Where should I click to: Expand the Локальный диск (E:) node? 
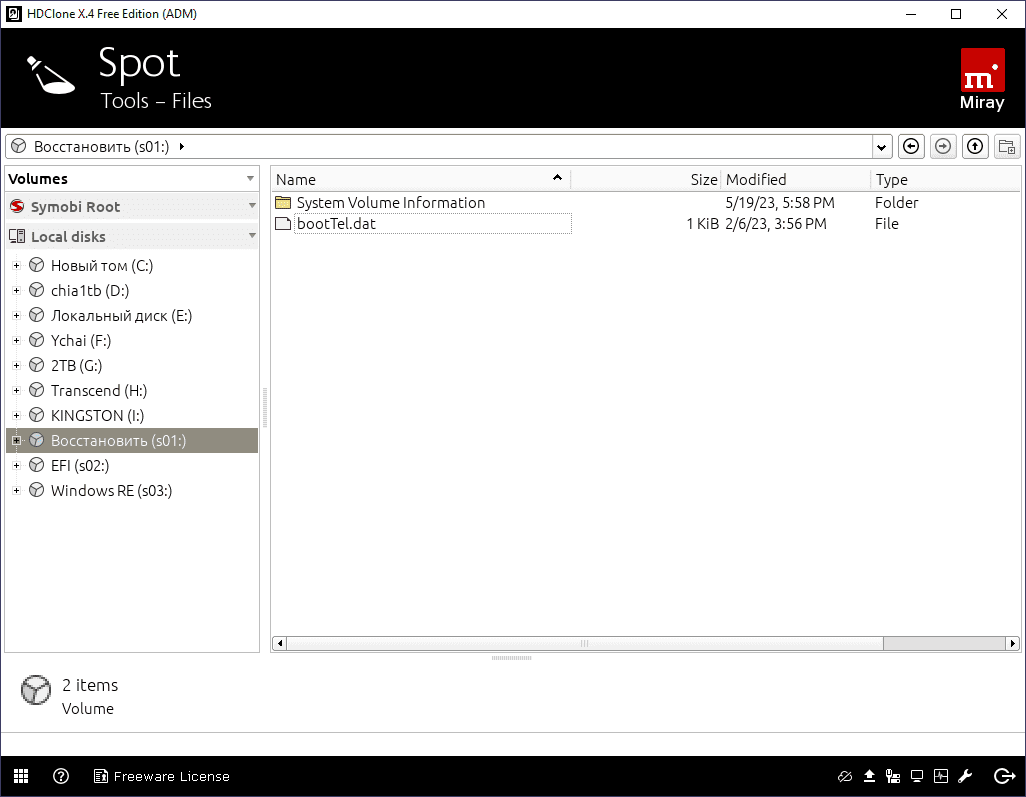click(16, 315)
